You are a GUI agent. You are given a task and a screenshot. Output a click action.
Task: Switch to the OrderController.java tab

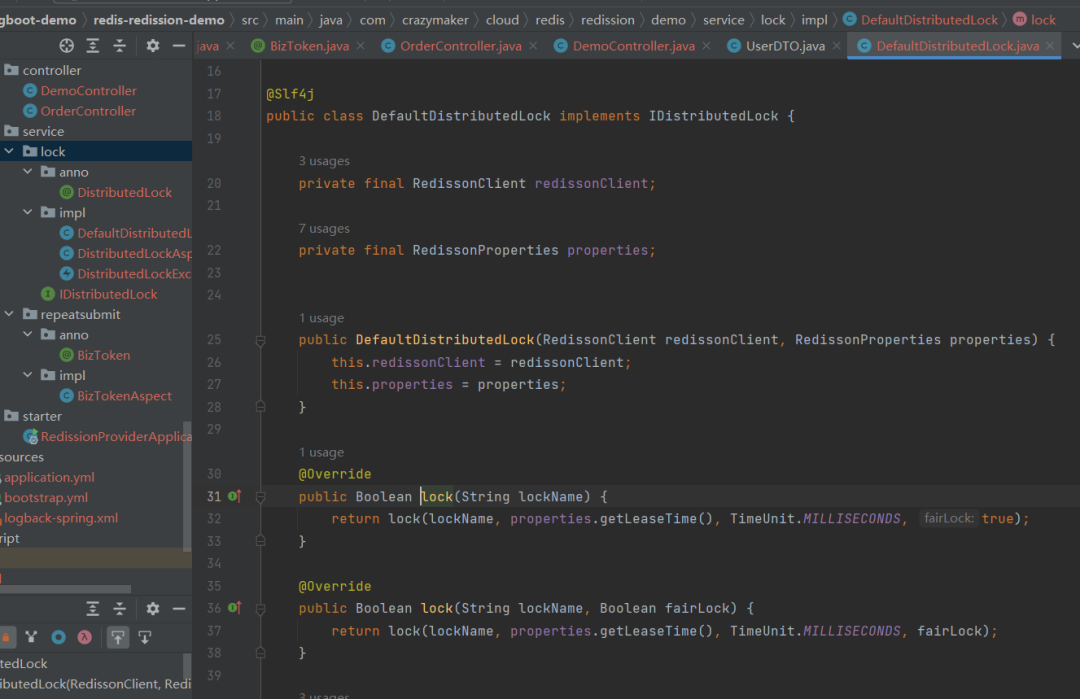(460, 46)
